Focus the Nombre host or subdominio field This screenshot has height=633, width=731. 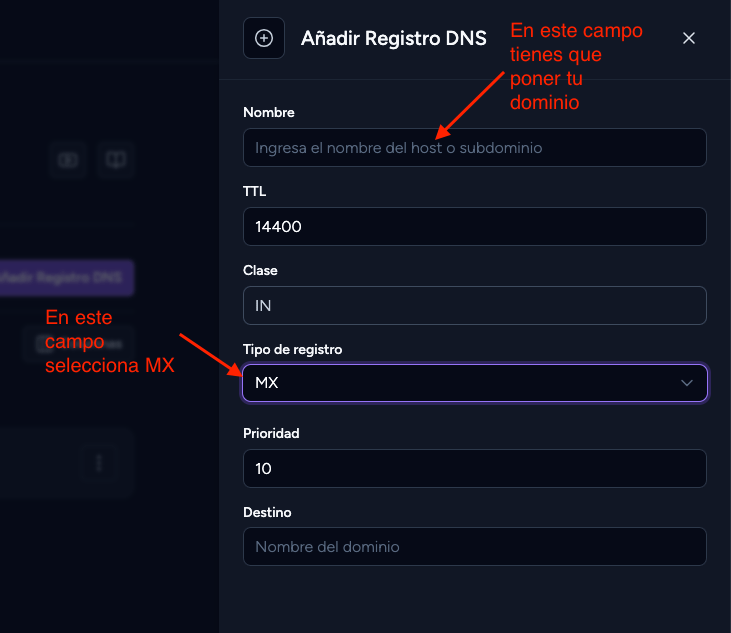click(475, 148)
